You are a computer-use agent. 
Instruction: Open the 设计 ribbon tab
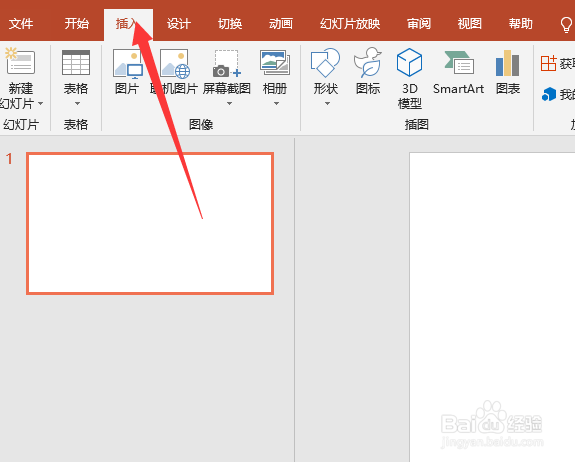pos(179,24)
